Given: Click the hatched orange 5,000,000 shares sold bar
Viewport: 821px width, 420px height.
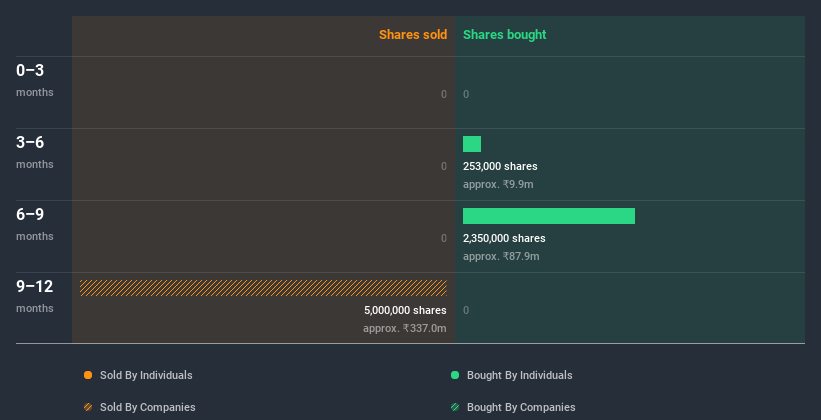Looking at the screenshot, I should 263,288.
